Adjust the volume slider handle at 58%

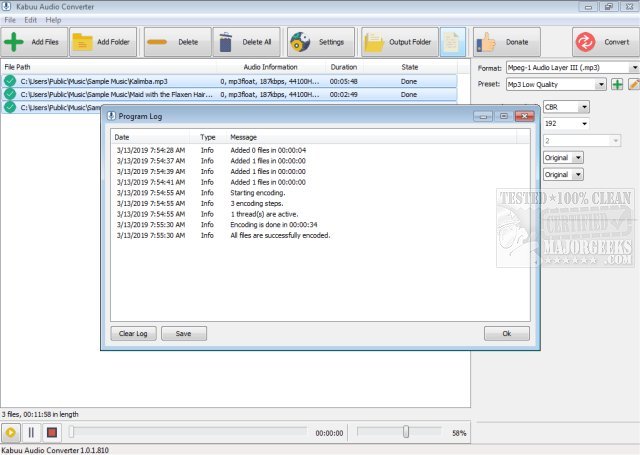coord(406,432)
